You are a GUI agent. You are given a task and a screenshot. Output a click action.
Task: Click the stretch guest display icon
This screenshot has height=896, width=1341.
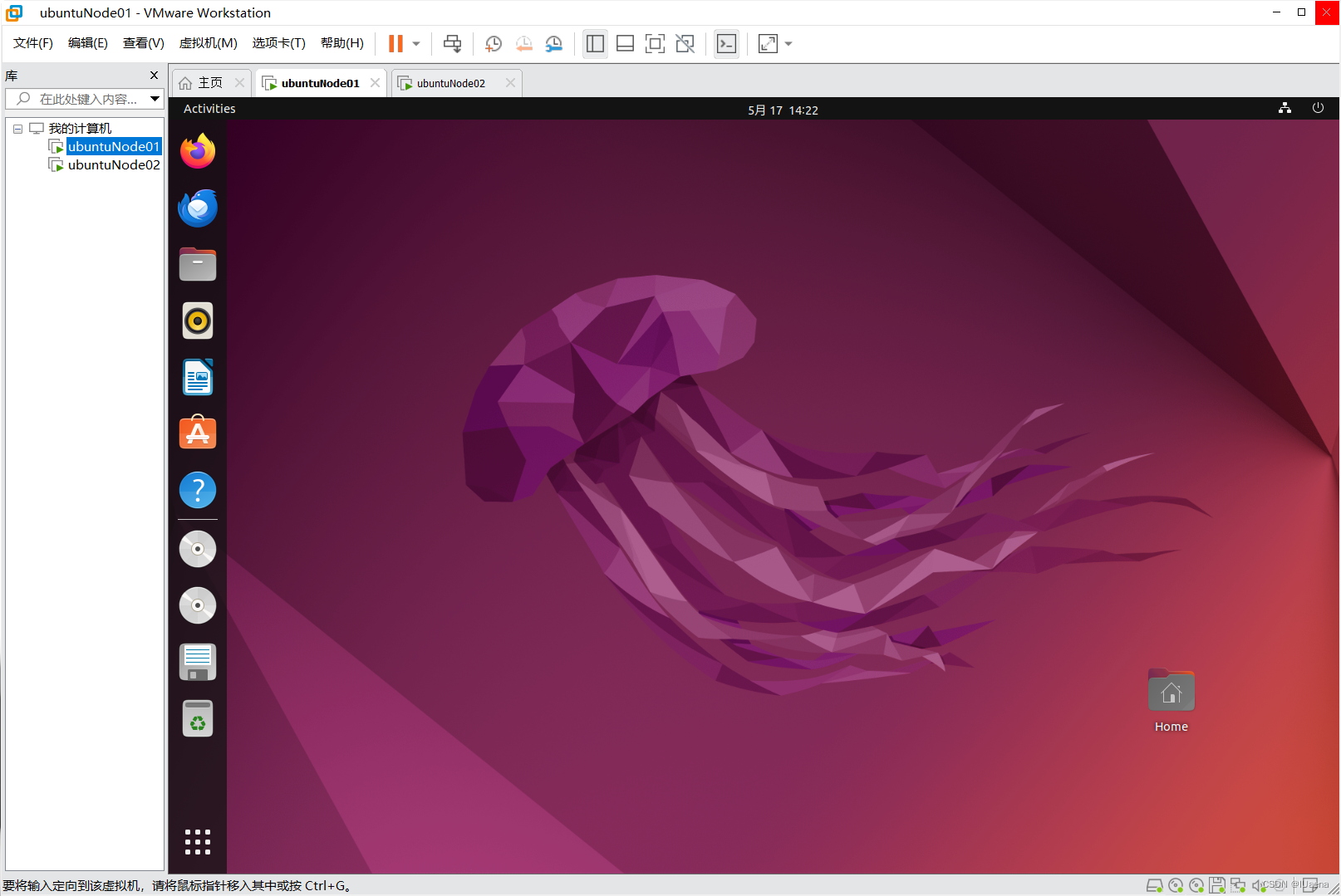point(768,43)
